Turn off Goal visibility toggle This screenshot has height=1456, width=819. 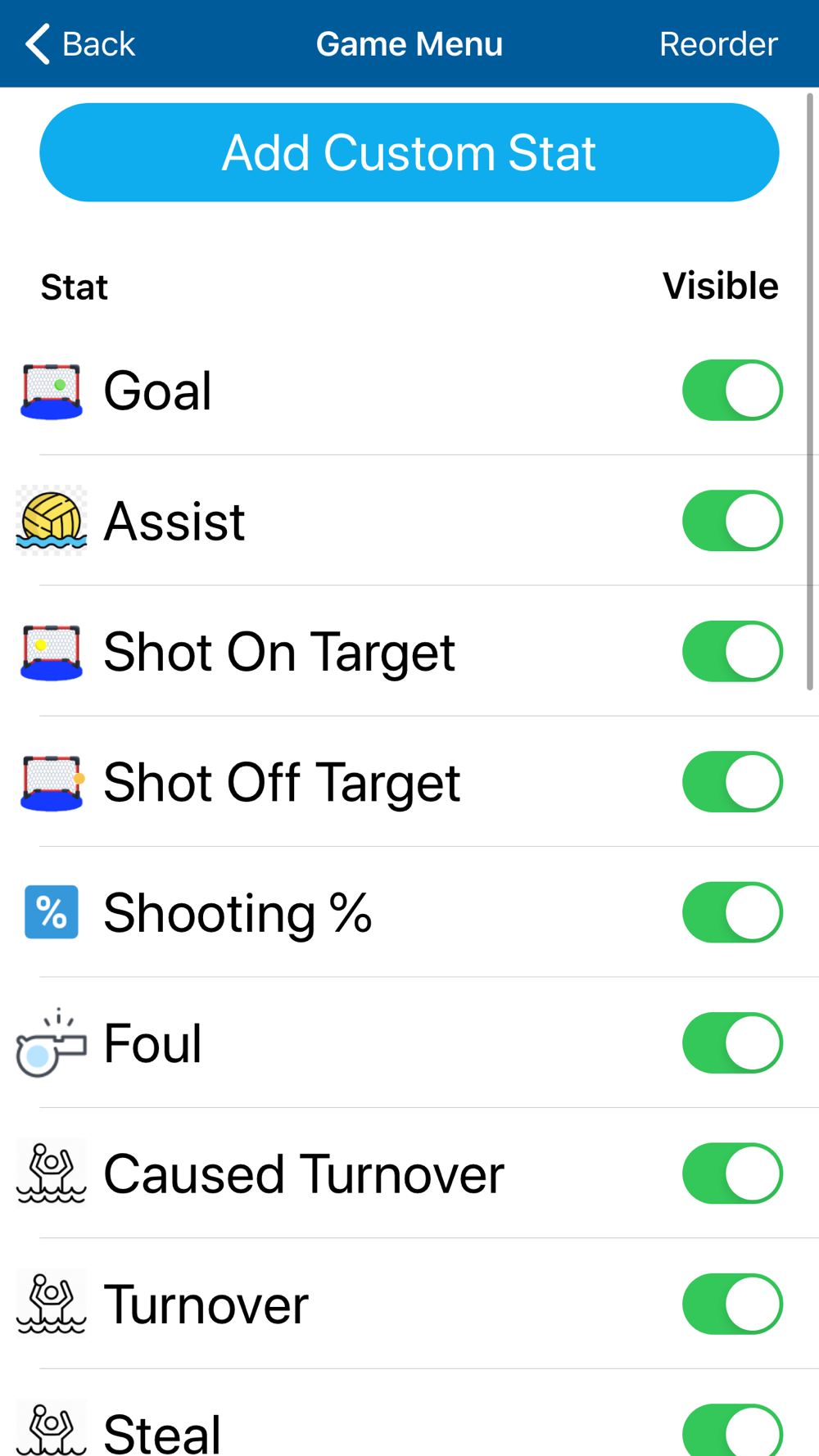tap(732, 391)
